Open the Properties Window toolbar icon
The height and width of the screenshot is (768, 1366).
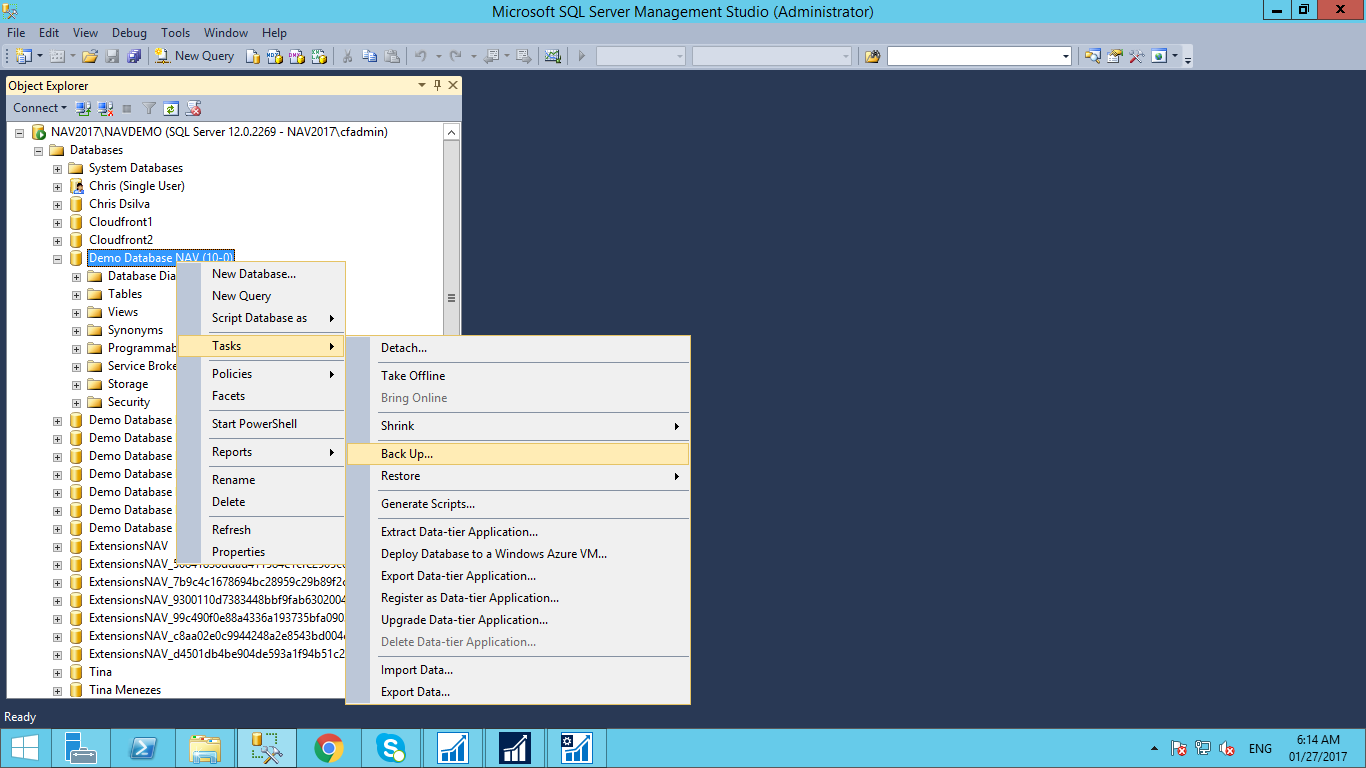click(x=1115, y=56)
